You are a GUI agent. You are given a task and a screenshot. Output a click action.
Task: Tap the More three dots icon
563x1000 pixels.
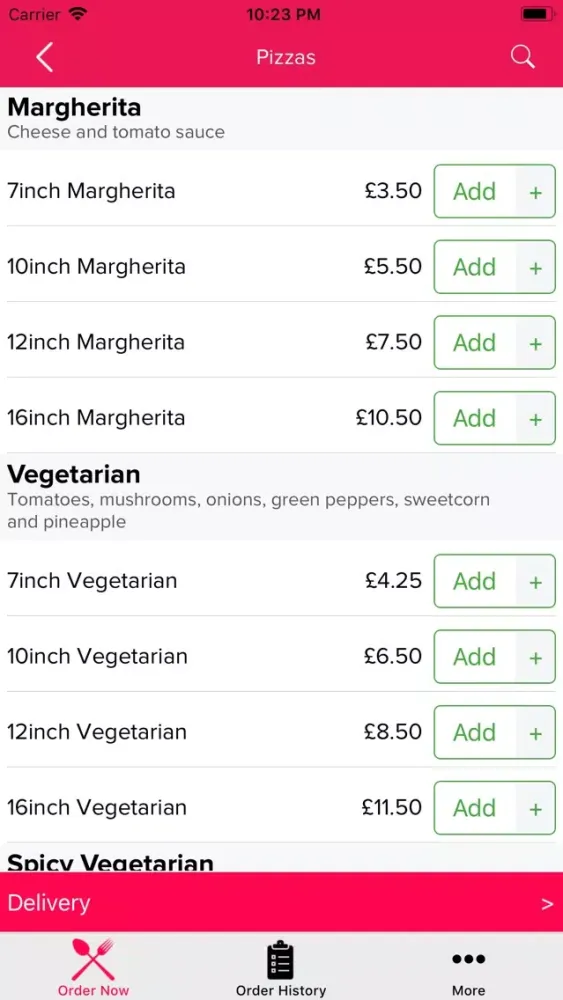(x=469, y=959)
